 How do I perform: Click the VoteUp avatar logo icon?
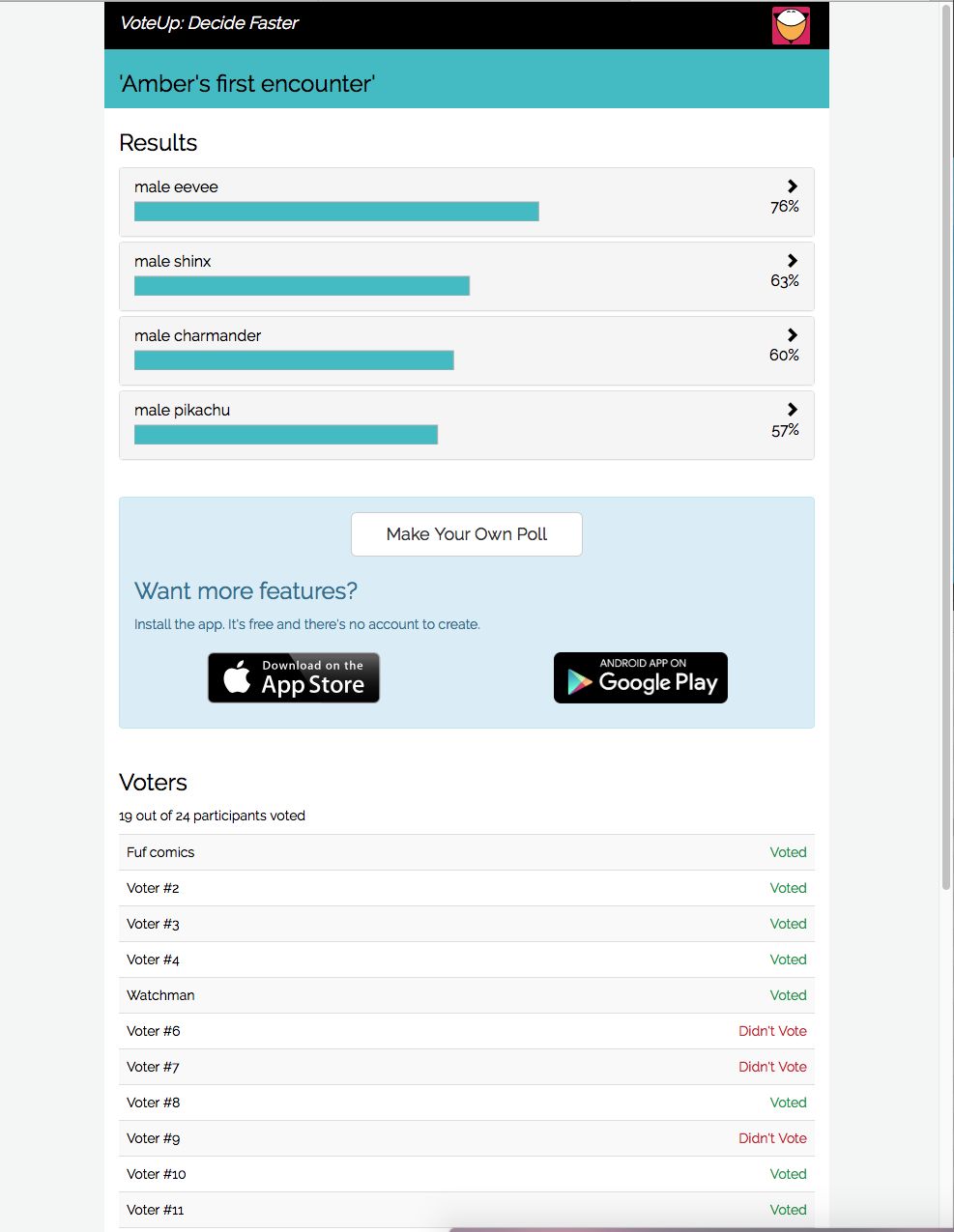coord(791,25)
